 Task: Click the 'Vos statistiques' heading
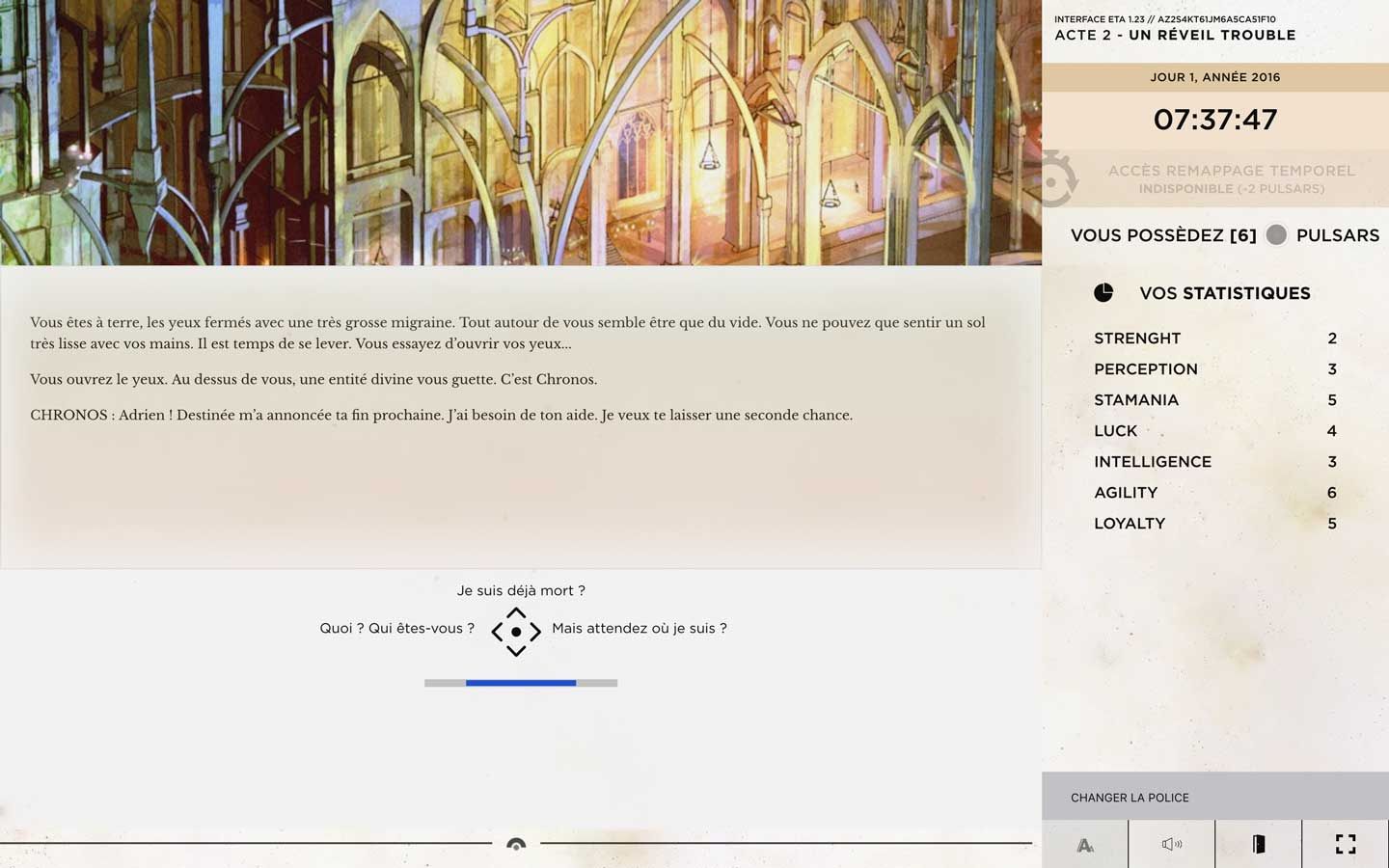point(1225,293)
